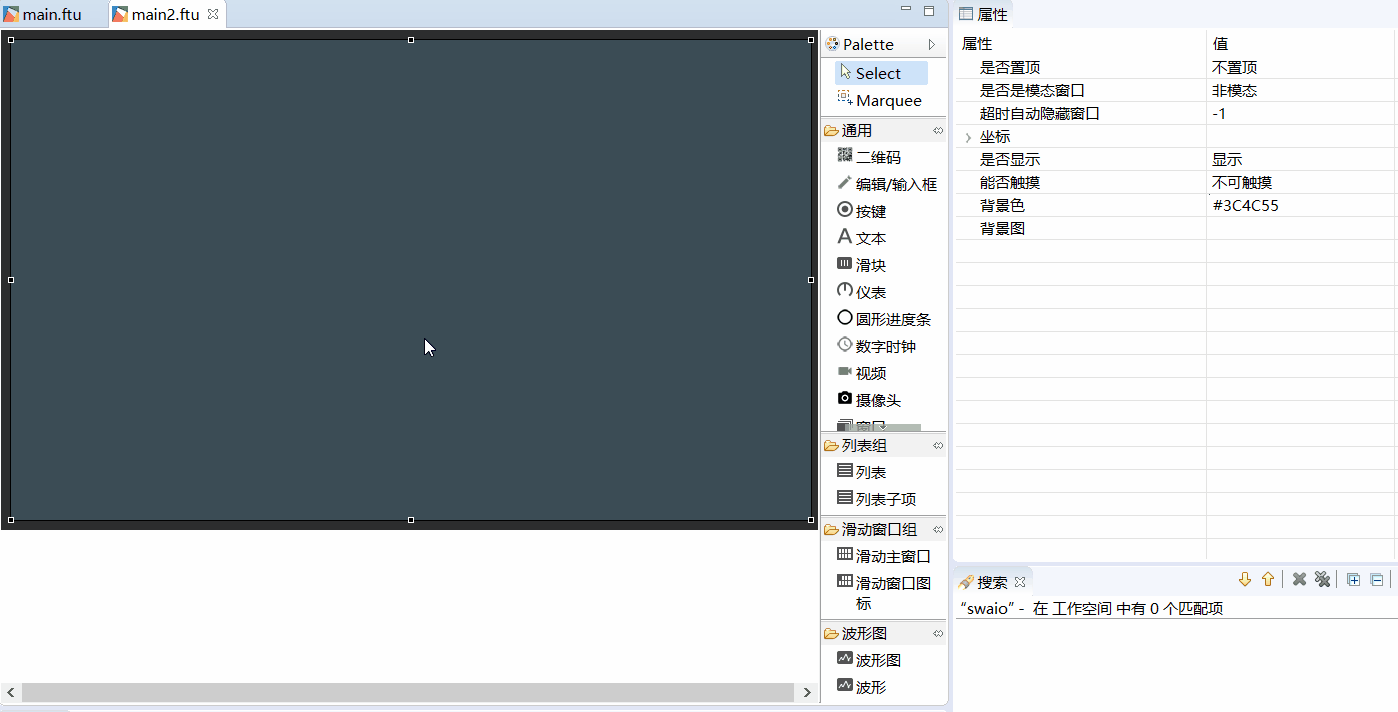Pin the 通用 drawer open
Viewport: 1398px width, 712px height.
(x=938, y=131)
